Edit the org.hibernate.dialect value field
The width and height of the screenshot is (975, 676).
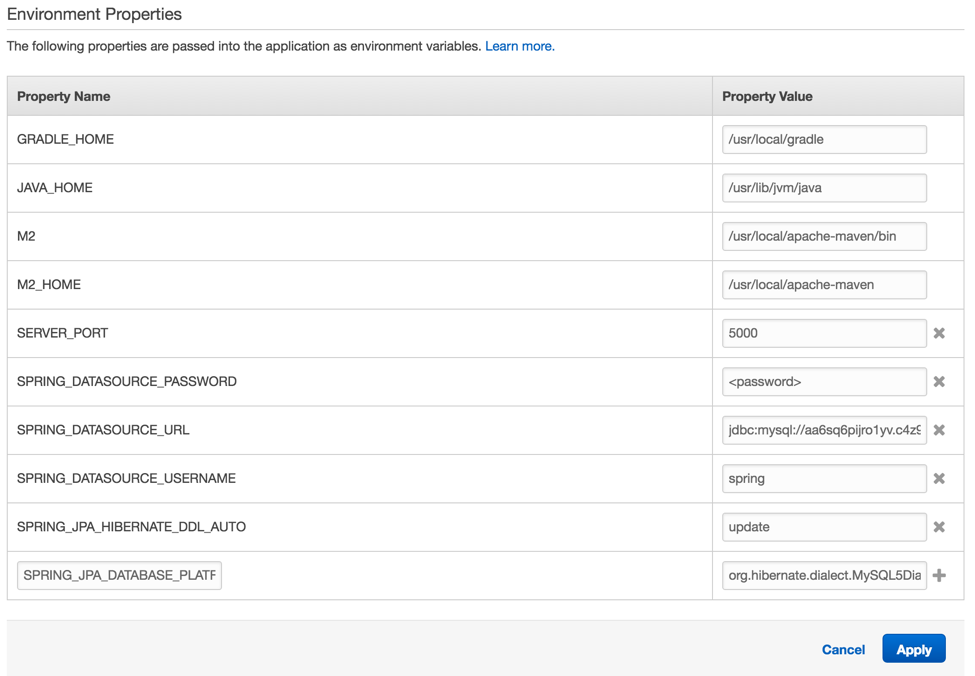(x=824, y=576)
